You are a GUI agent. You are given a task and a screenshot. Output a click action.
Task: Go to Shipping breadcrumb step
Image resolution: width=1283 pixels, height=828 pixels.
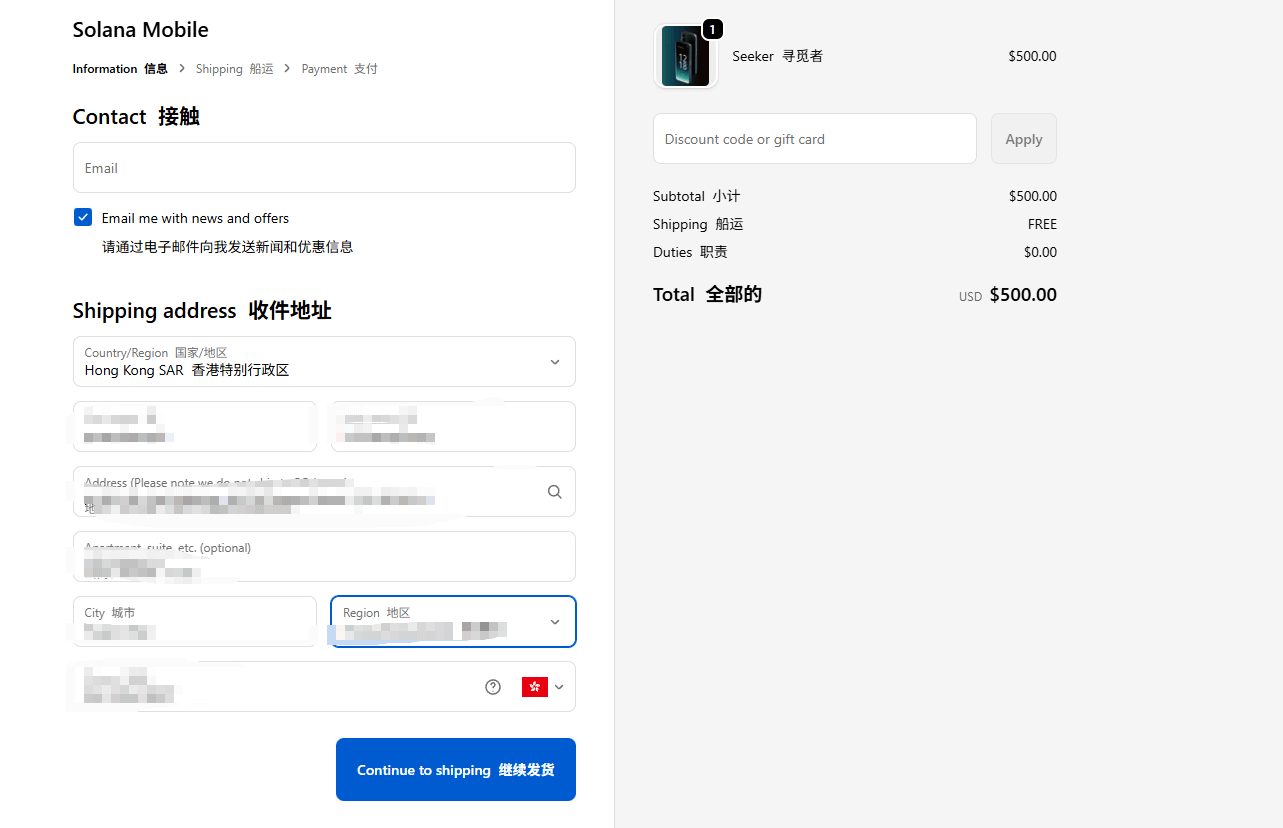tap(234, 69)
